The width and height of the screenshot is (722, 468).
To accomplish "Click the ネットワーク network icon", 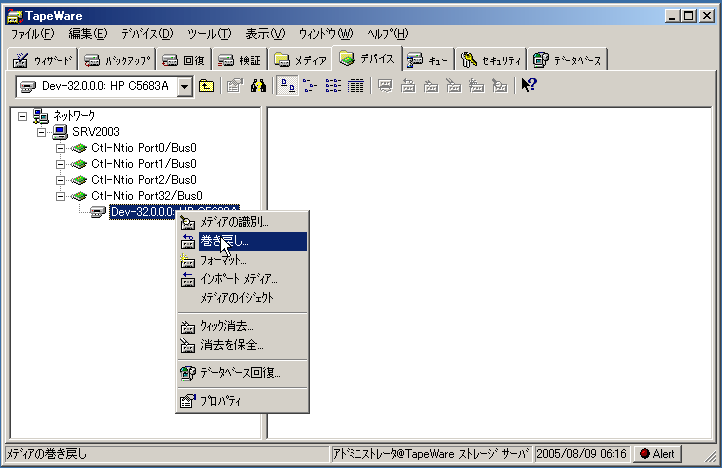I will coord(41,116).
